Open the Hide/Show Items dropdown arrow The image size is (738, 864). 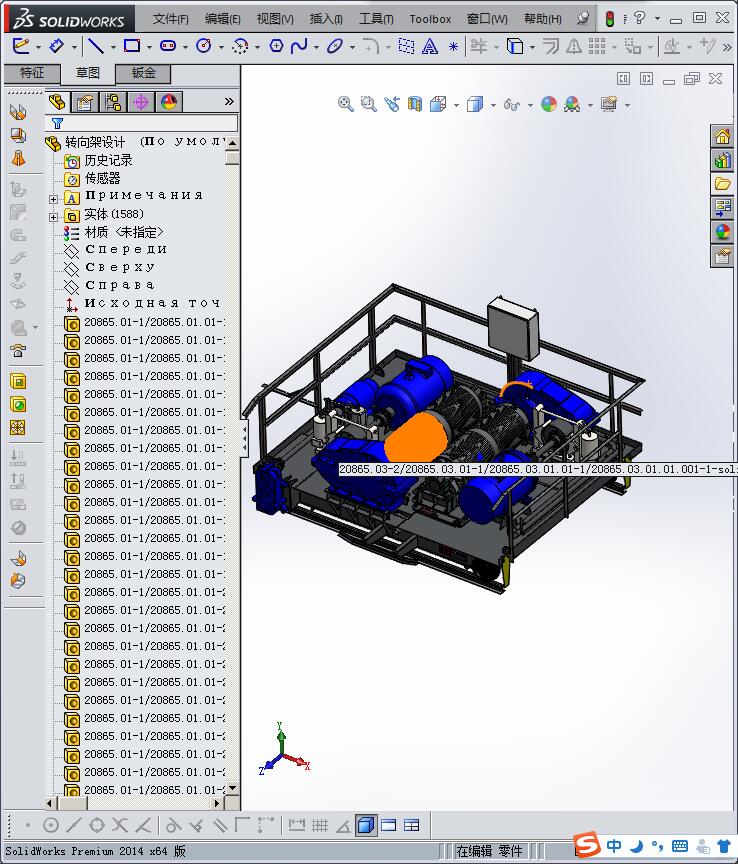click(530, 105)
